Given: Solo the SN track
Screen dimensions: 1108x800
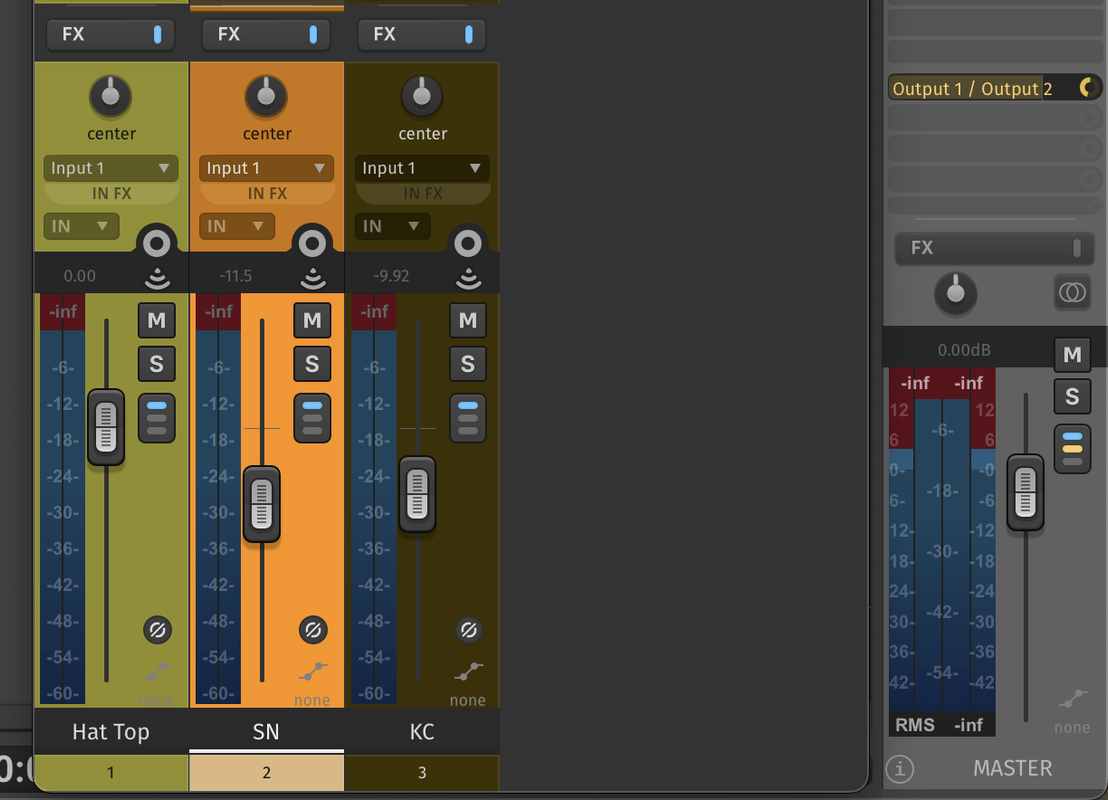Looking at the screenshot, I should coord(312,364).
